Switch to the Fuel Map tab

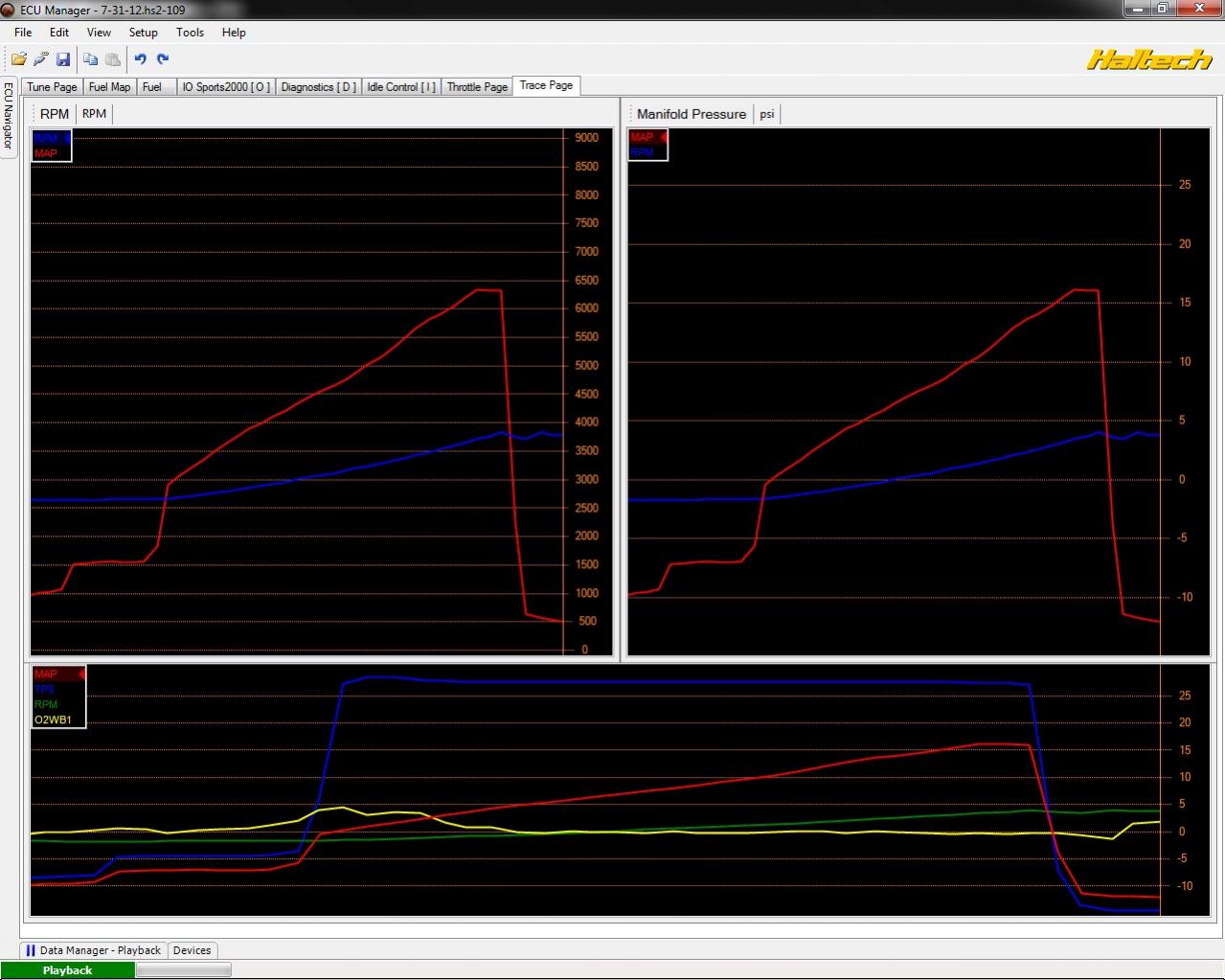(x=109, y=86)
